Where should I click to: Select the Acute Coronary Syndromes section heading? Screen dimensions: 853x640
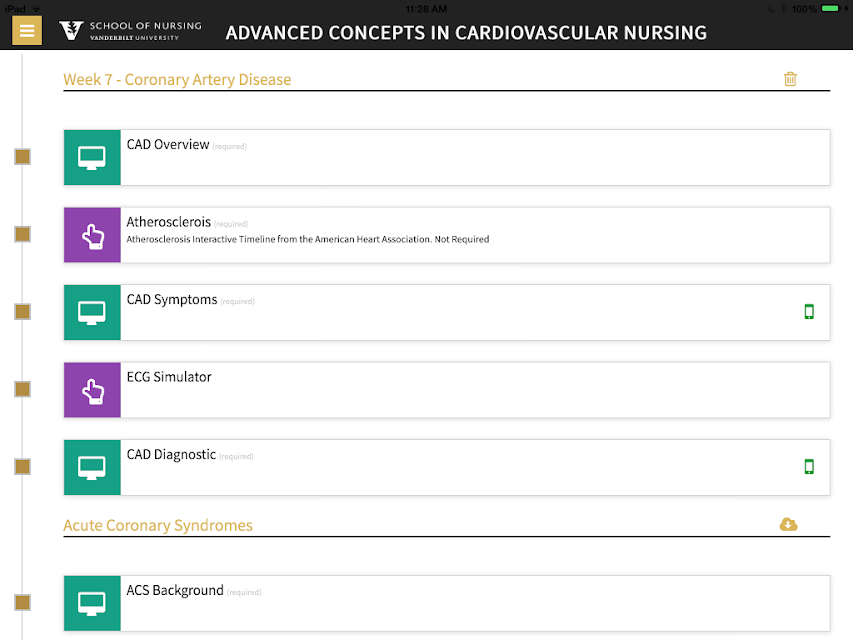click(158, 525)
